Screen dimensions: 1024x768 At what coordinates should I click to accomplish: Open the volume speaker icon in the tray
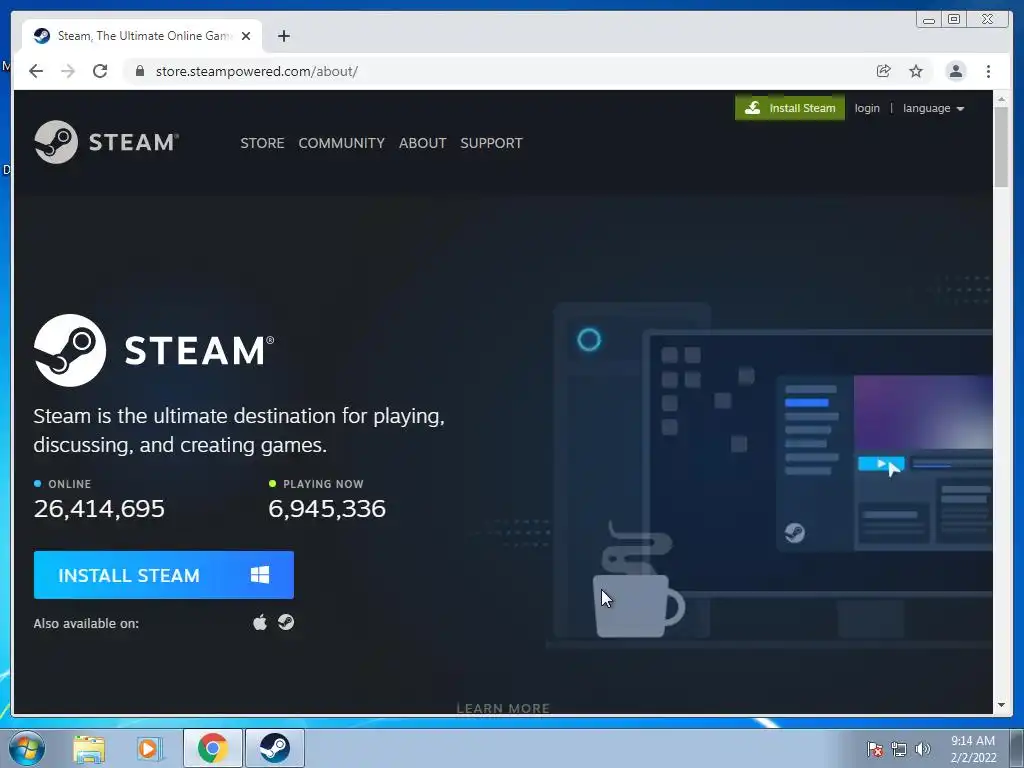(x=923, y=749)
